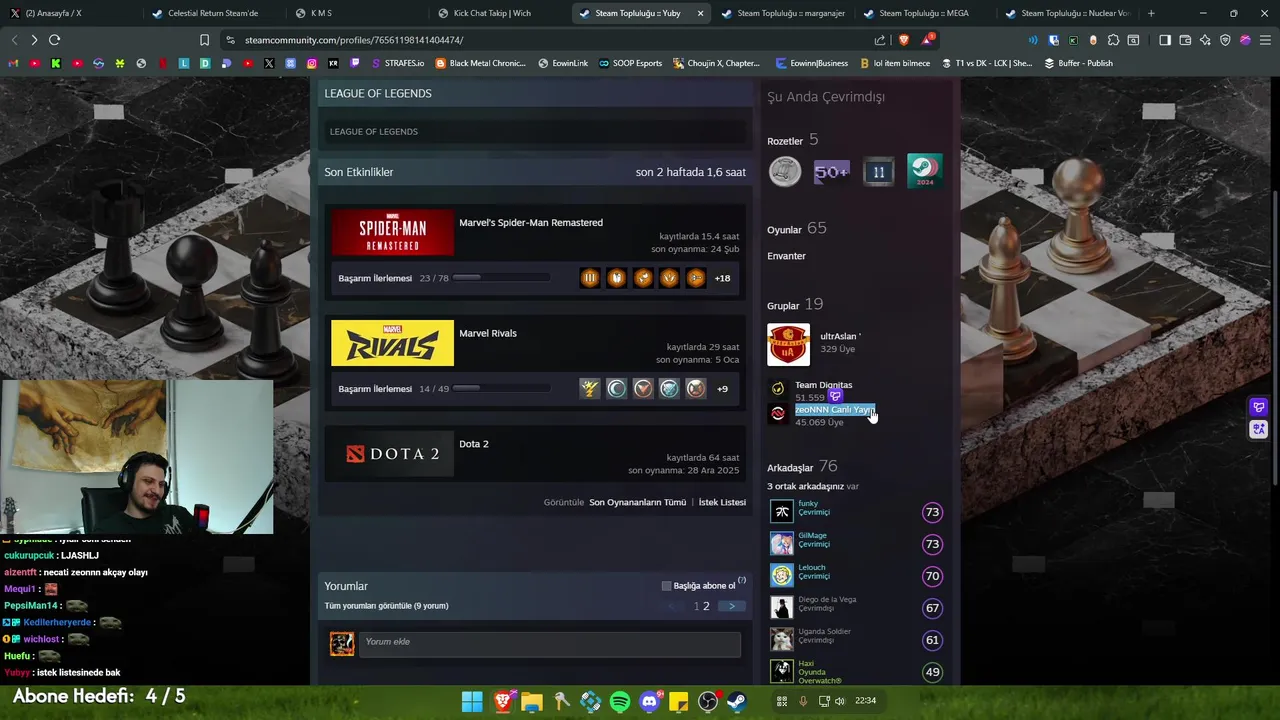Reload the Steam profile page
This screenshot has height=720, width=1280.
[x=54, y=40]
